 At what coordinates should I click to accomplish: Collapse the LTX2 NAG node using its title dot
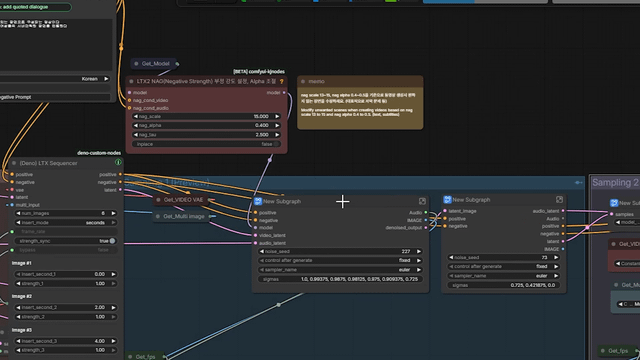pos(131,81)
